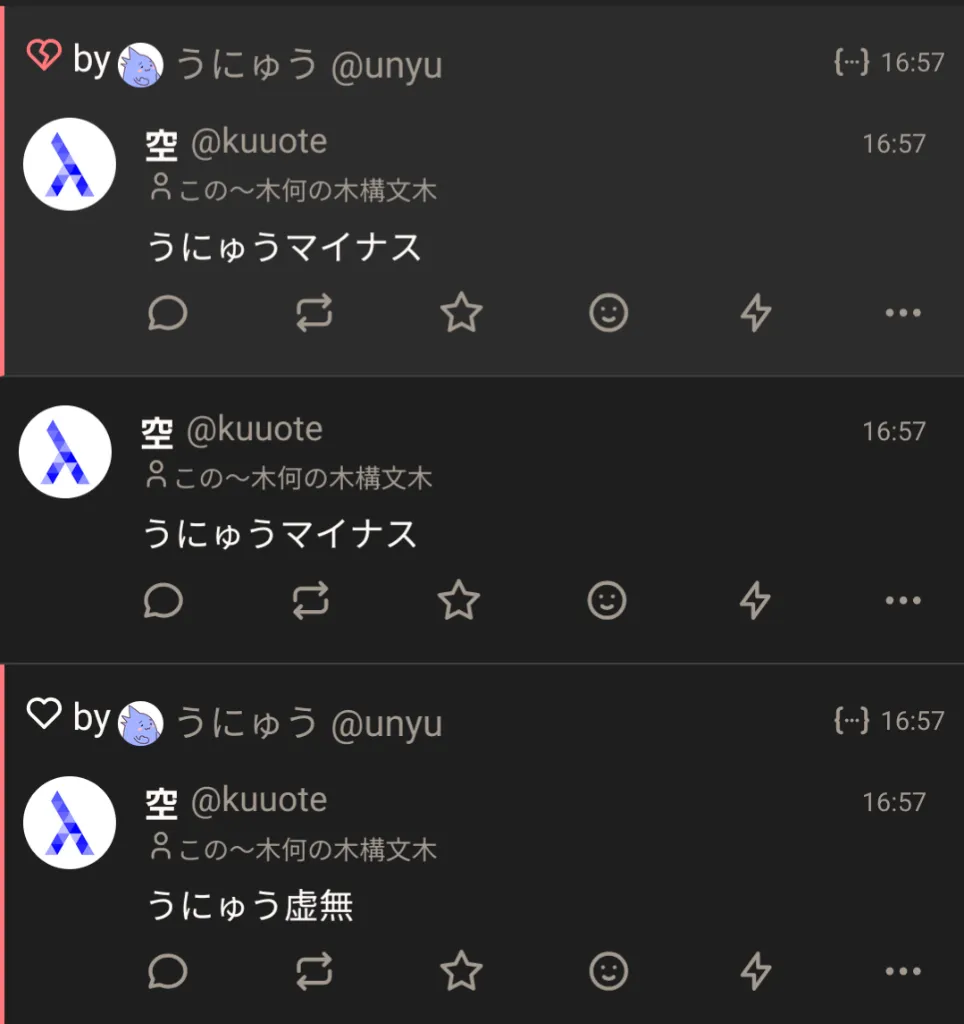This screenshot has width=964, height=1024.
Task: Open the three-dot menu on second post
Action: [x=903, y=600]
